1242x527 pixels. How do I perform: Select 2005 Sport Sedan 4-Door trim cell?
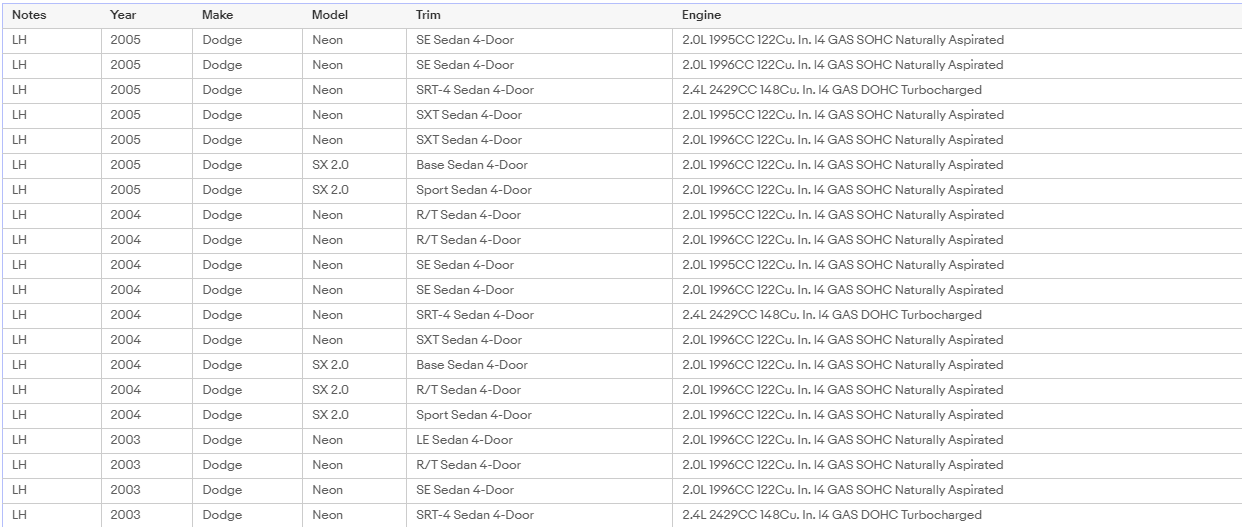(539, 190)
